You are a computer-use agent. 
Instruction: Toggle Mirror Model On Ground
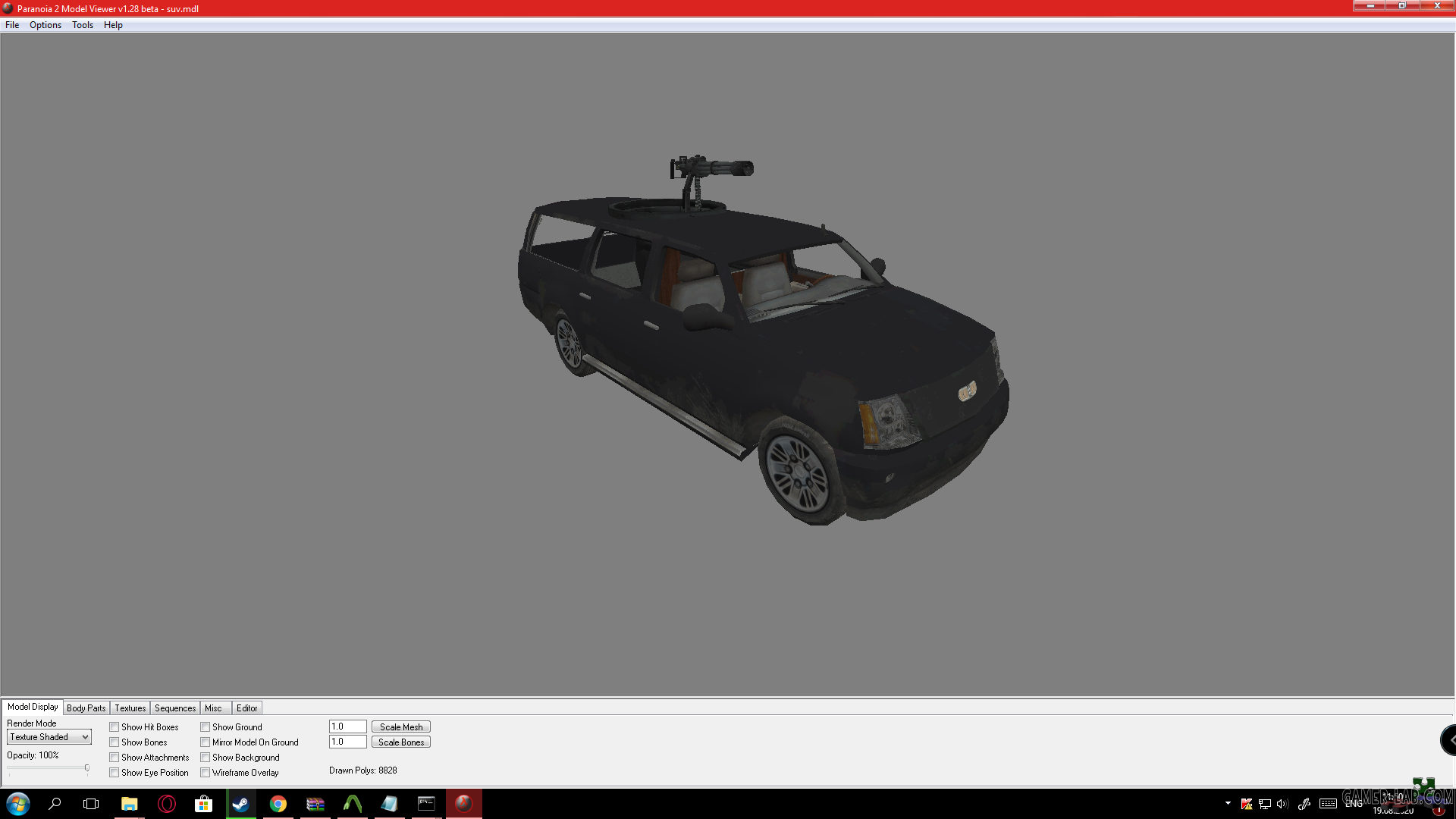tap(205, 742)
